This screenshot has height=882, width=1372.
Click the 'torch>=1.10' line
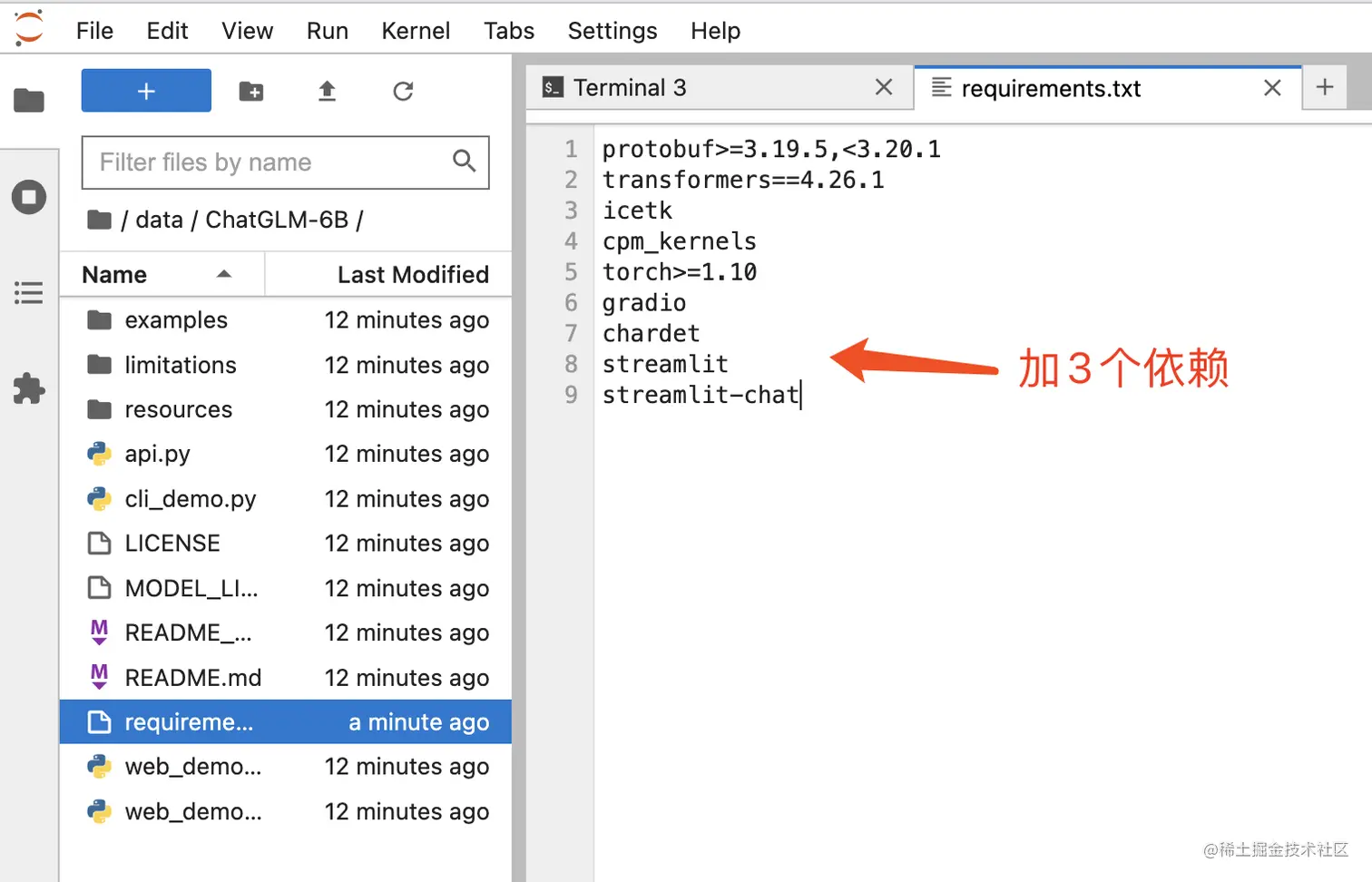[x=680, y=272]
